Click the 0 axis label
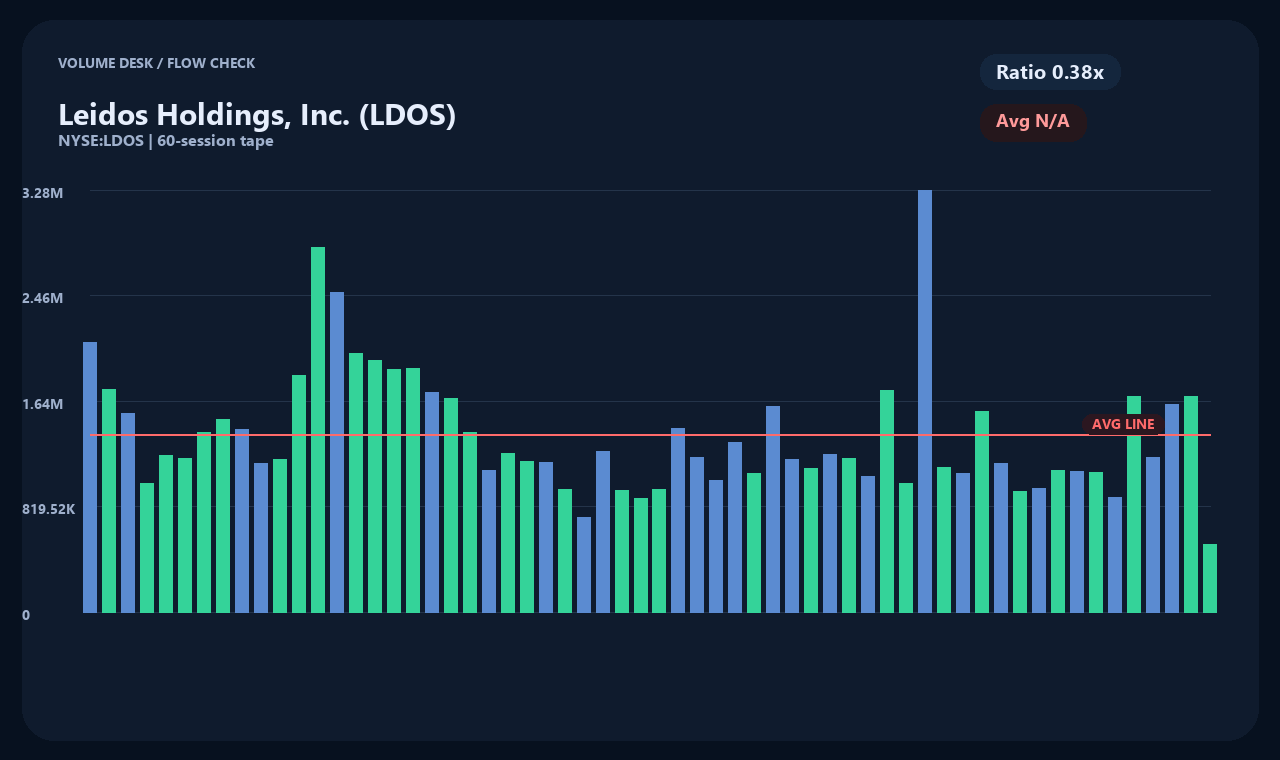The width and height of the screenshot is (1280, 760). 26,615
